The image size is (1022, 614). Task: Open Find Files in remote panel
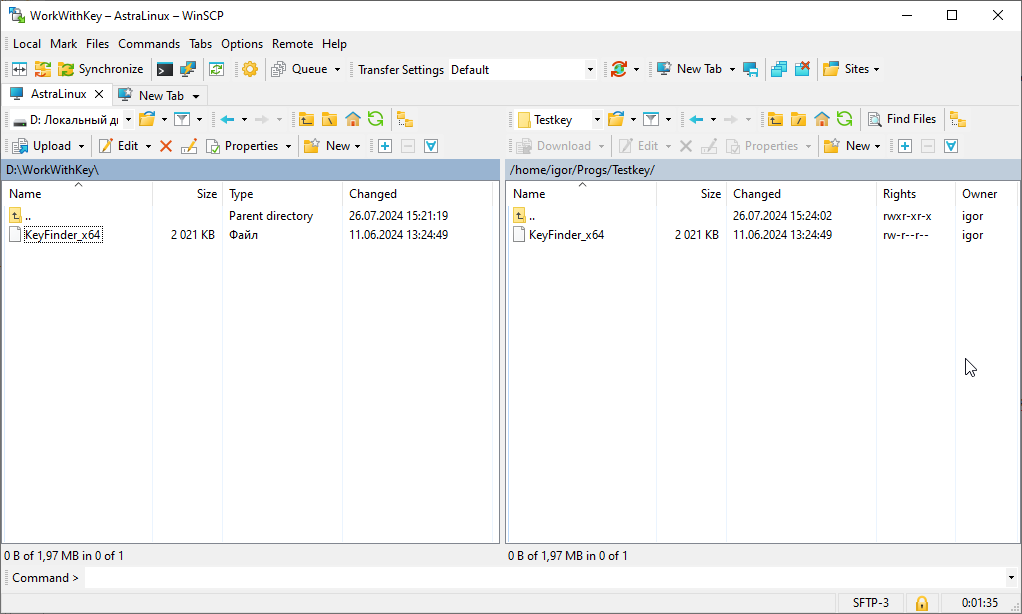[902, 119]
